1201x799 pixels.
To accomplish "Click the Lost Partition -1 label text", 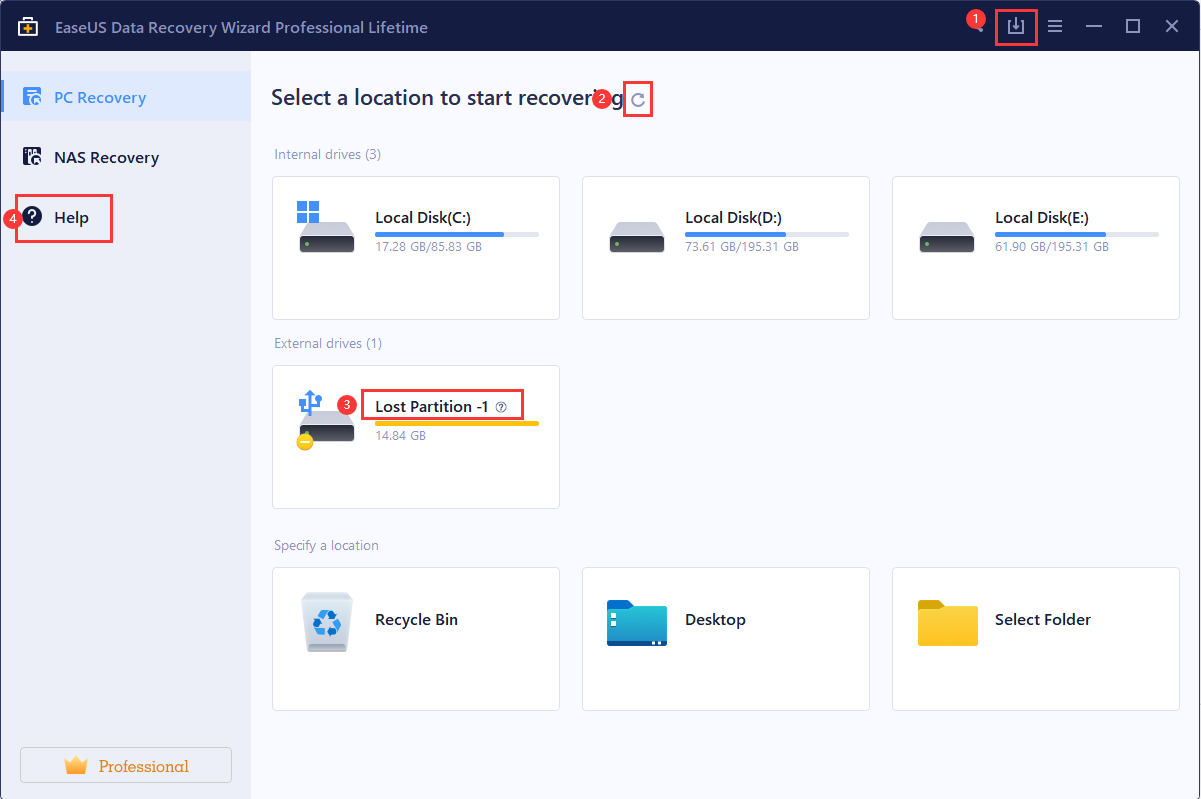I will pyautogui.click(x=431, y=406).
